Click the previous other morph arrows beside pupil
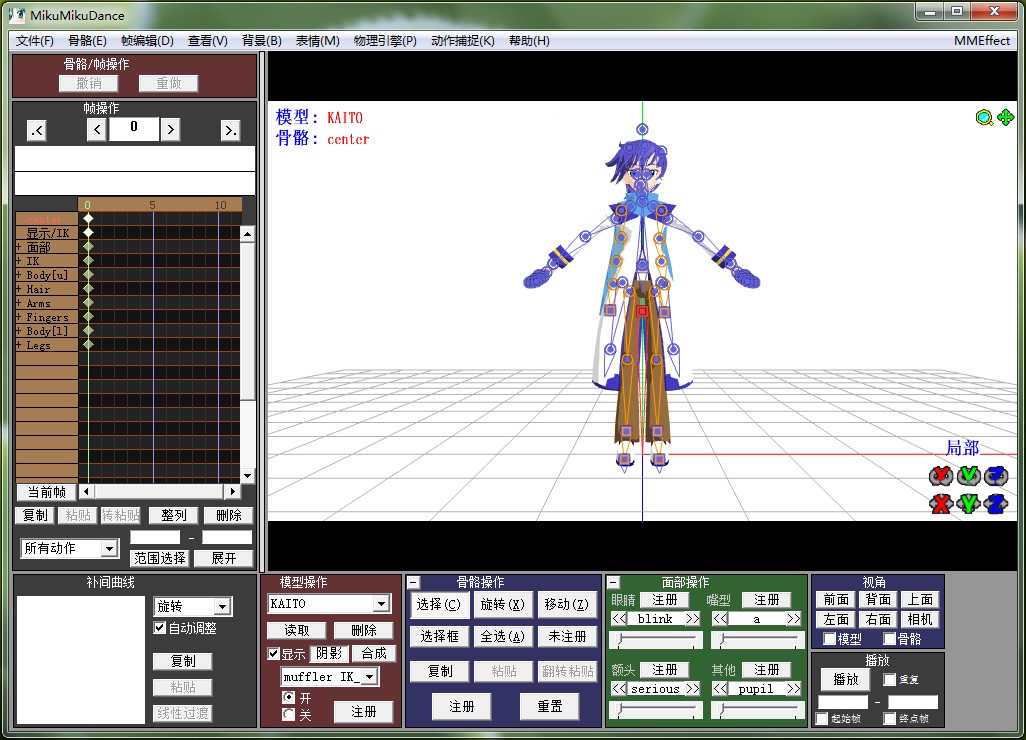Image resolution: width=1026 pixels, height=740 pixels. click(720, 688)
